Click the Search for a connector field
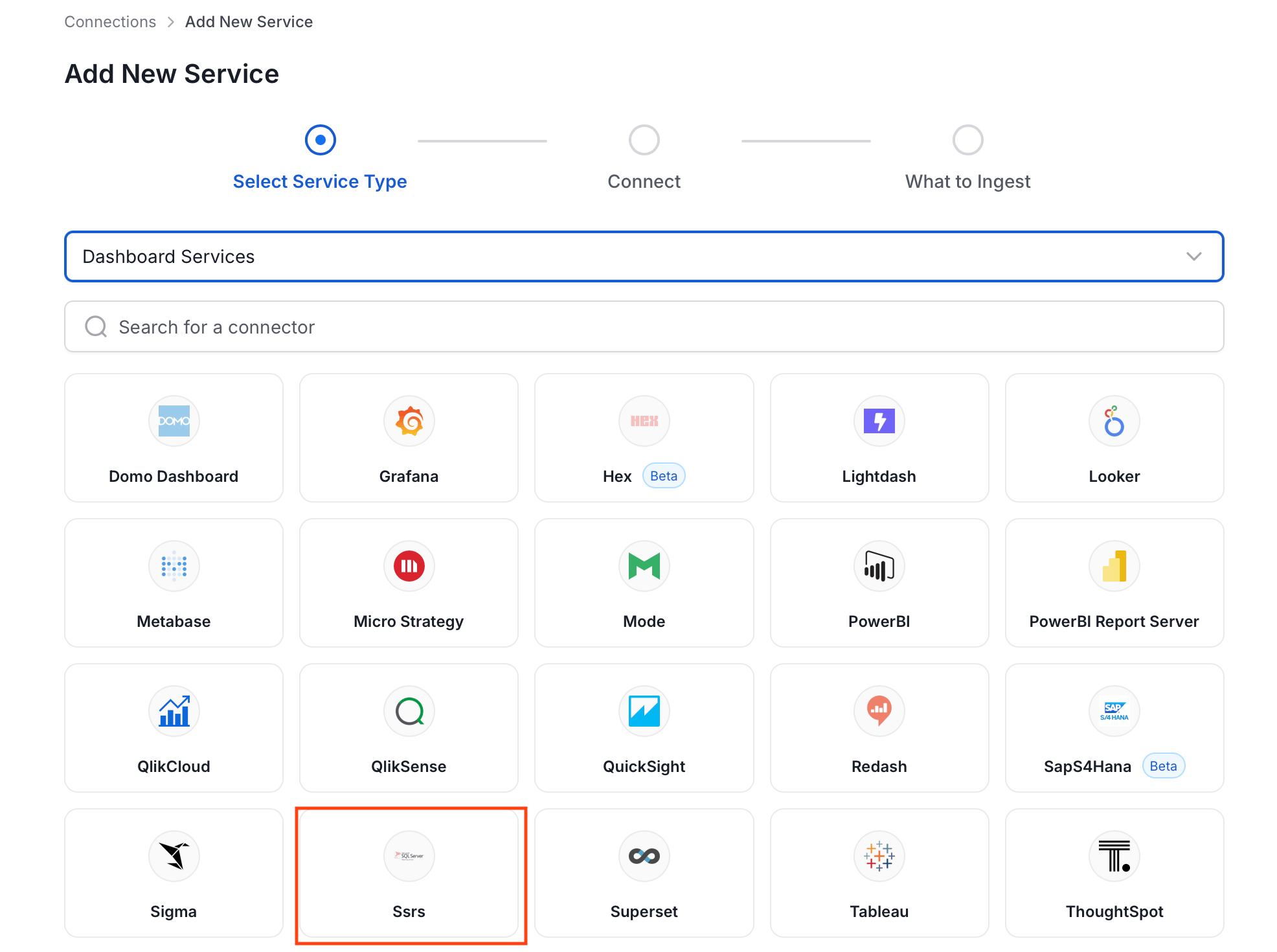 tap(644, 326)
